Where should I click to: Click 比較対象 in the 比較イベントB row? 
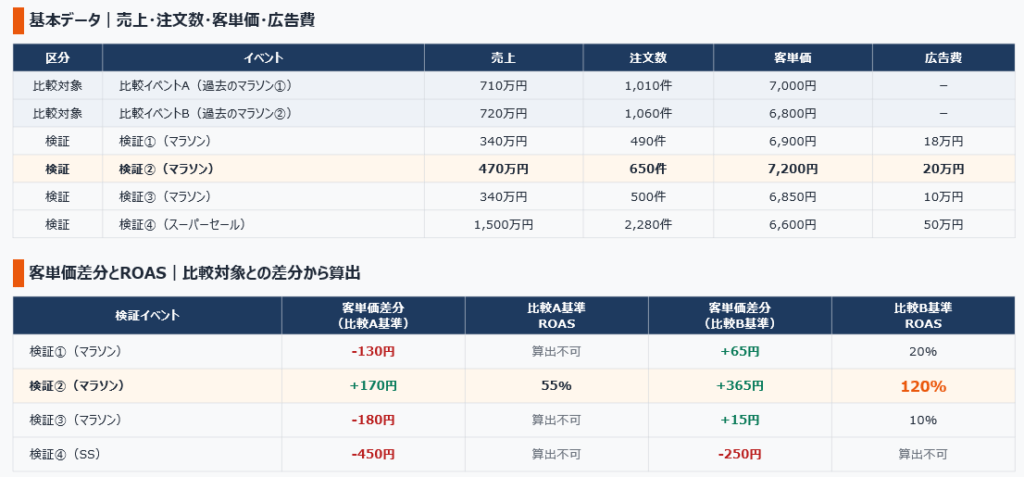click(57, 113)
